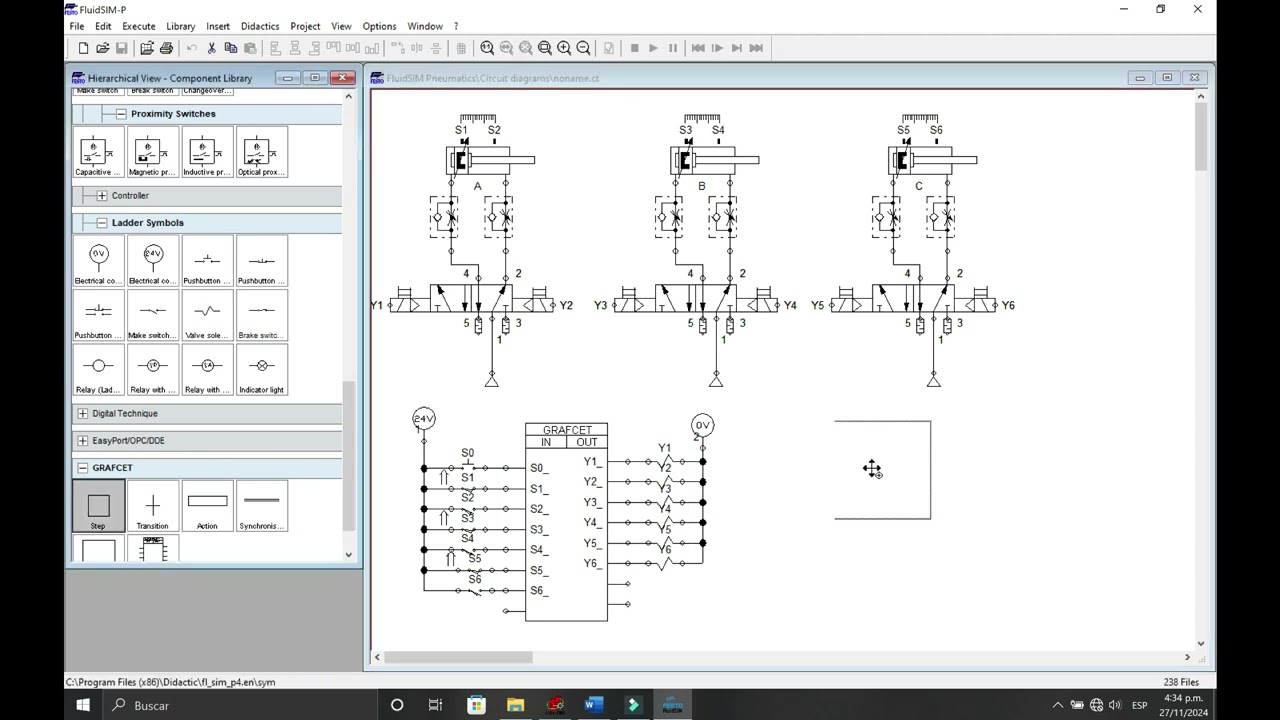Click the ESP language indicator in tray

[1139, 706]
